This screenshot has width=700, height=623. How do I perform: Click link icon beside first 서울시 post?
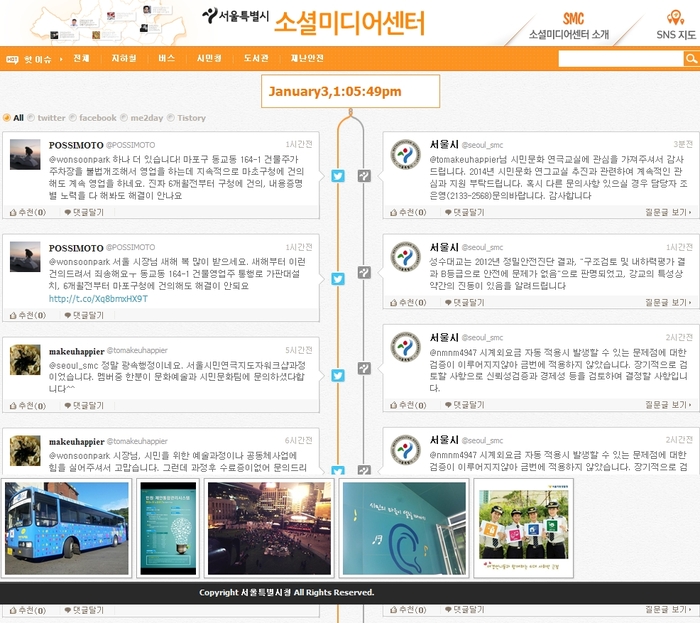[x=364, y=176]
